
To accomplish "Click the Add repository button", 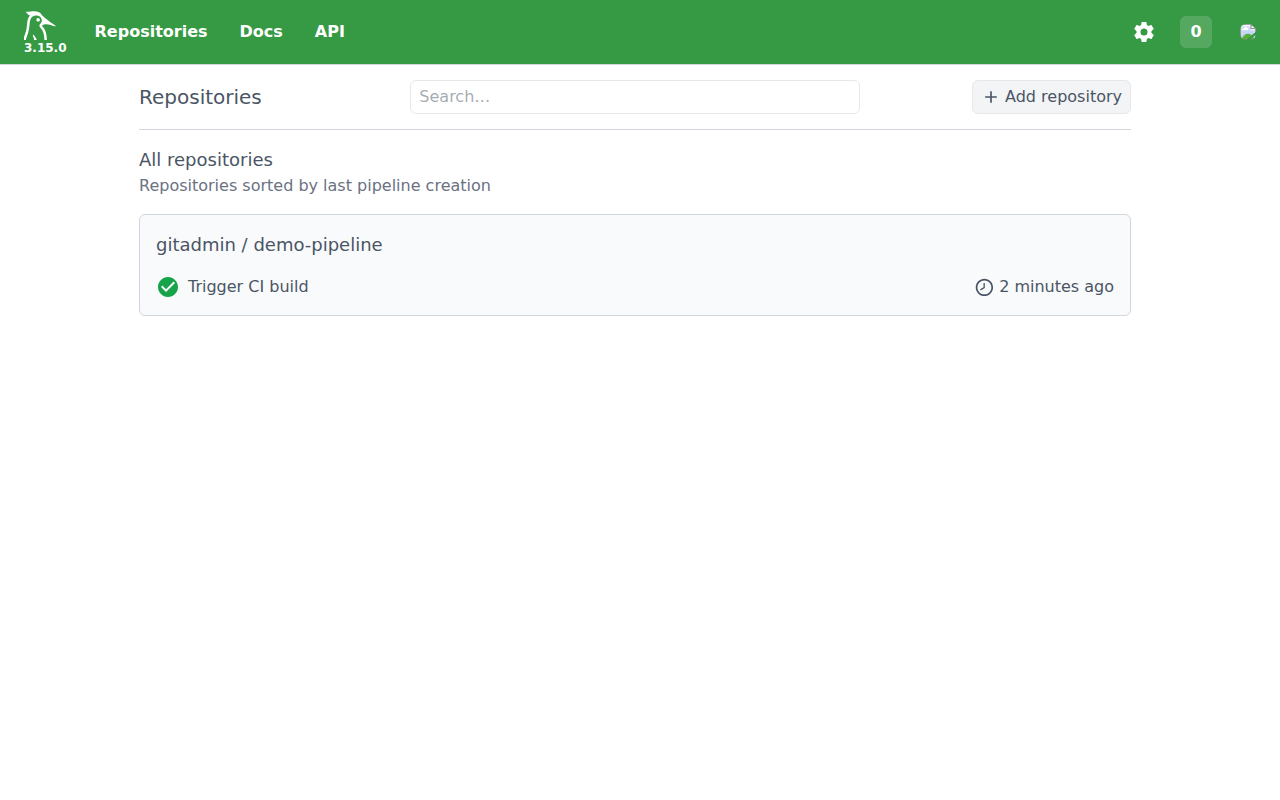I will (x=1051, y=97).
